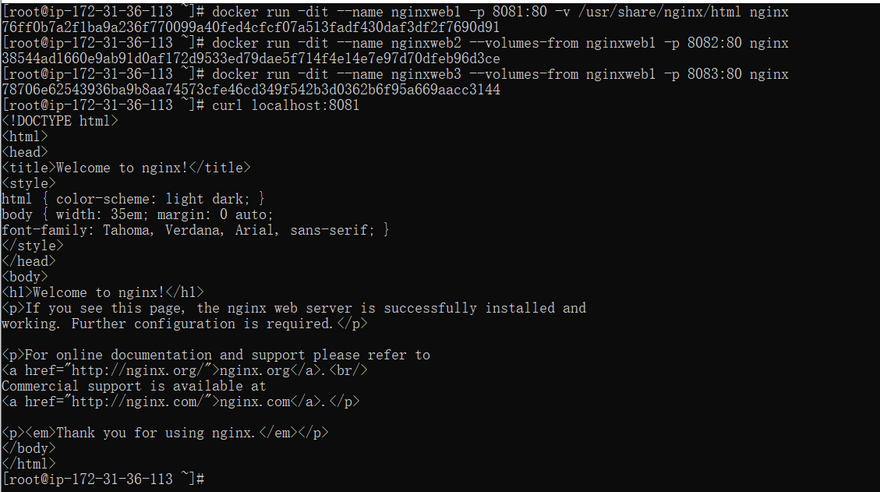The image size is (880, 492).
Task: Click the title Welcome to nginx line
Action: [x=126, y=168]
